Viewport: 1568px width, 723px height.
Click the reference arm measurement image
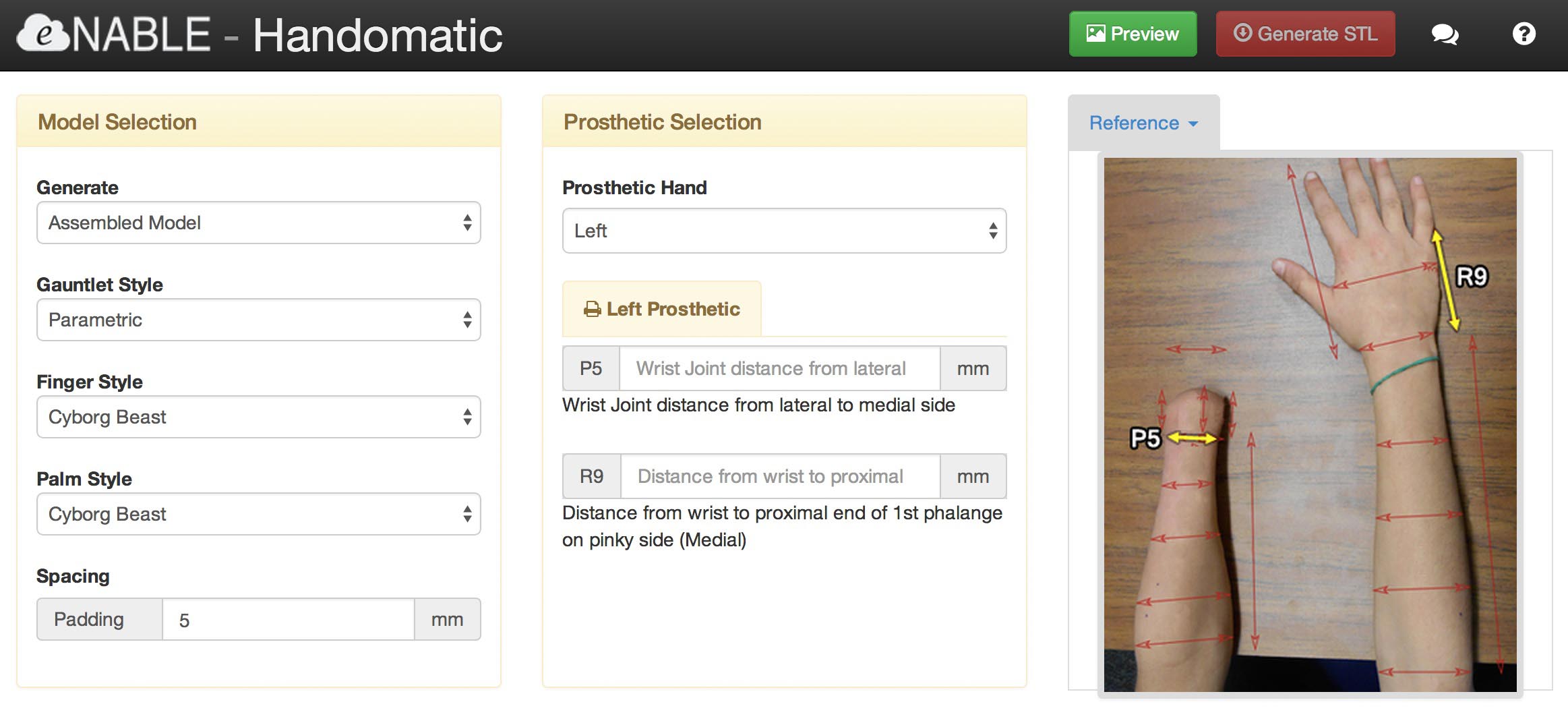pyautogui.click(x=1310, y=425)
